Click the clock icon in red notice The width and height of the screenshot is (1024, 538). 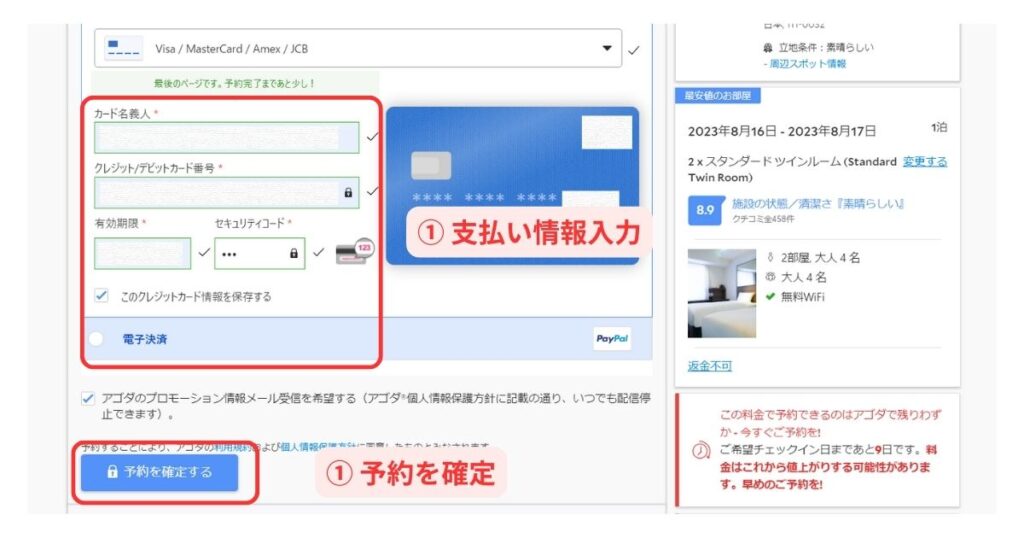coord(701,451)
